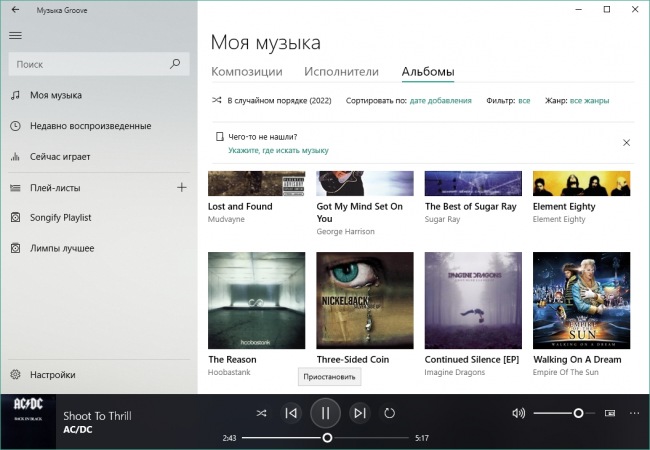This screenshot has height=450, width=650.
Task: Click artist name George Harrison
Action: pyautogui.click(x=345, y=232)
